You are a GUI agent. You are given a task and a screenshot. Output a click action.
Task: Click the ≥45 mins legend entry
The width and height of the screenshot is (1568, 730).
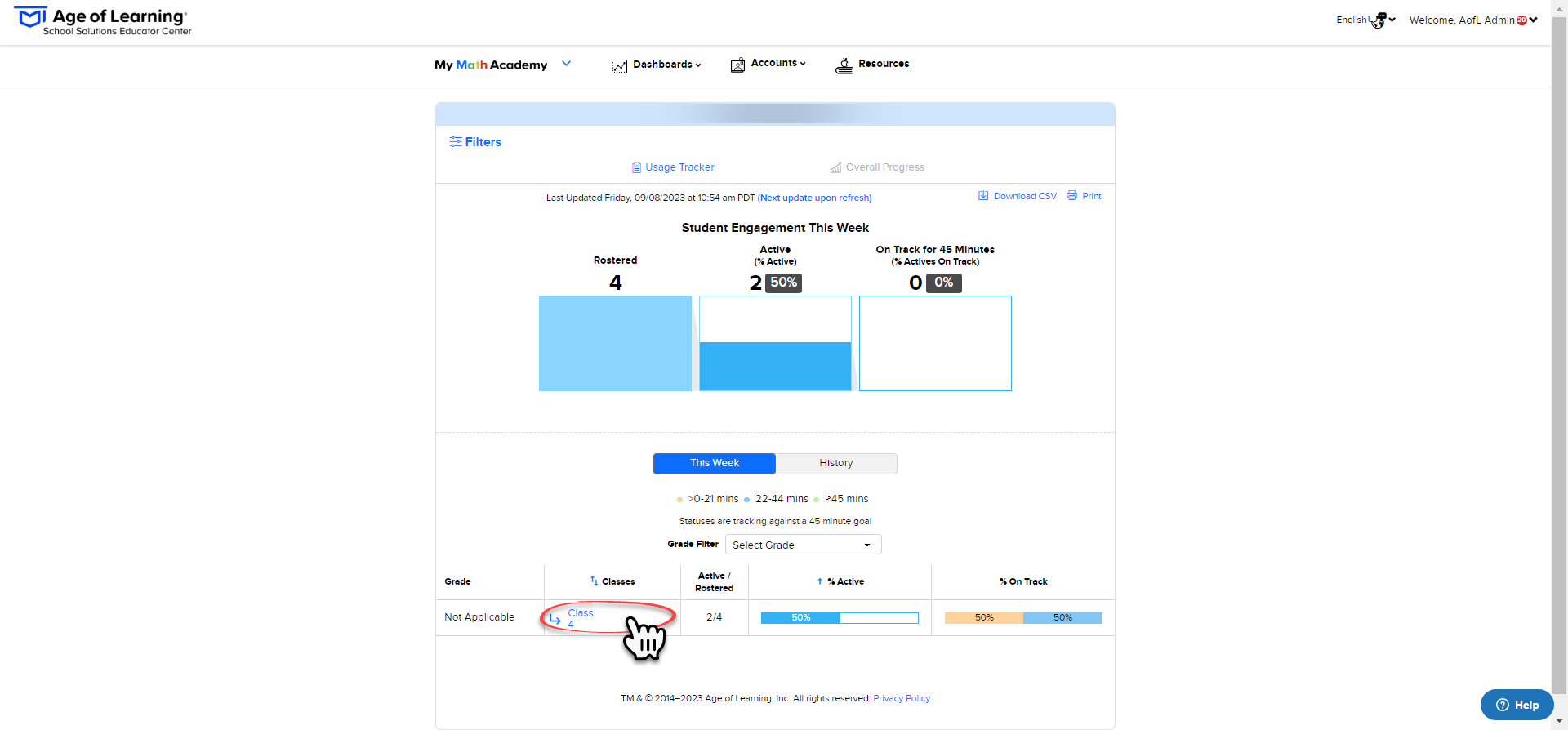click(841, 499)
